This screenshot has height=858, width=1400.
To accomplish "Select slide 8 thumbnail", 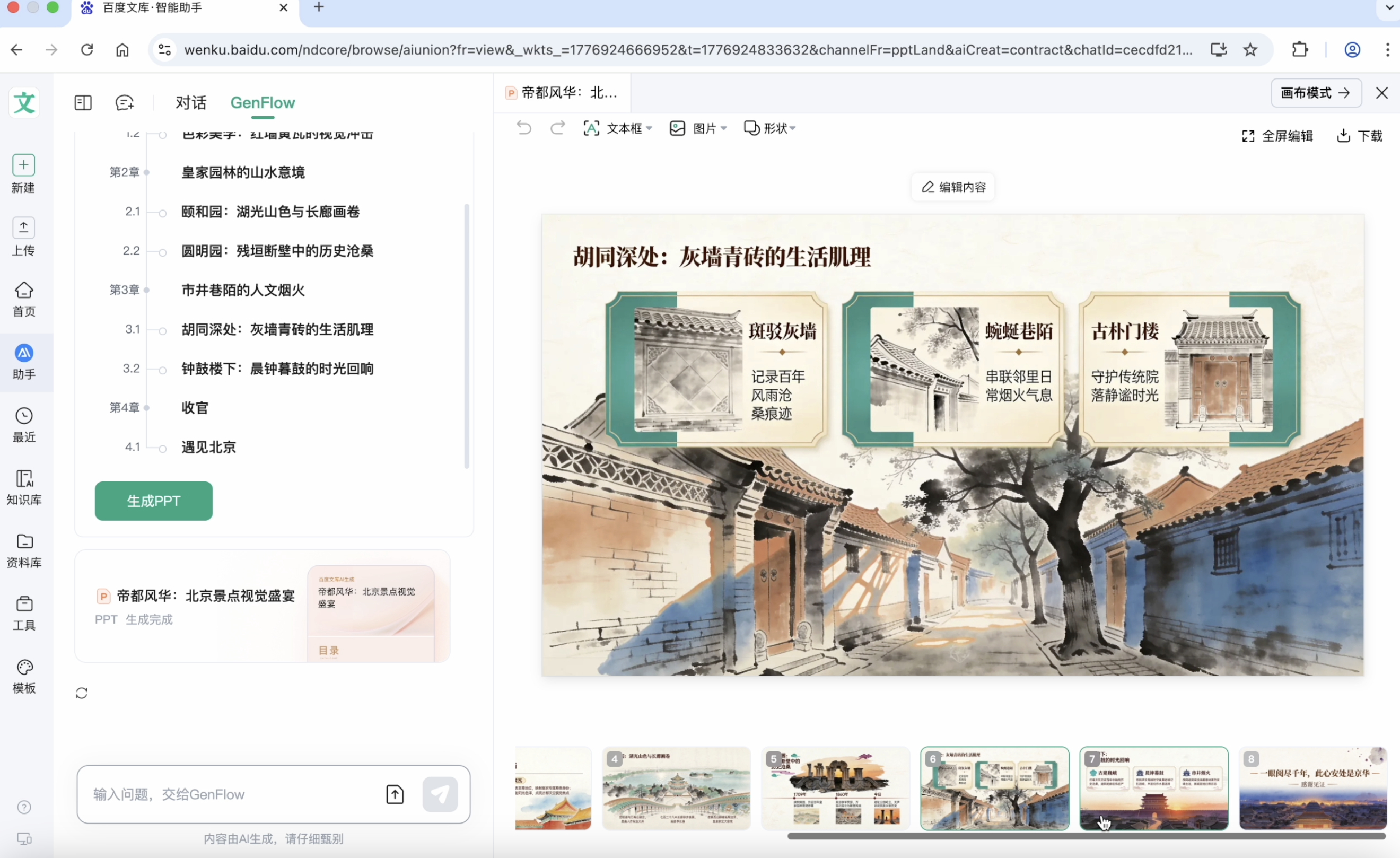I will pos(1312,789).
